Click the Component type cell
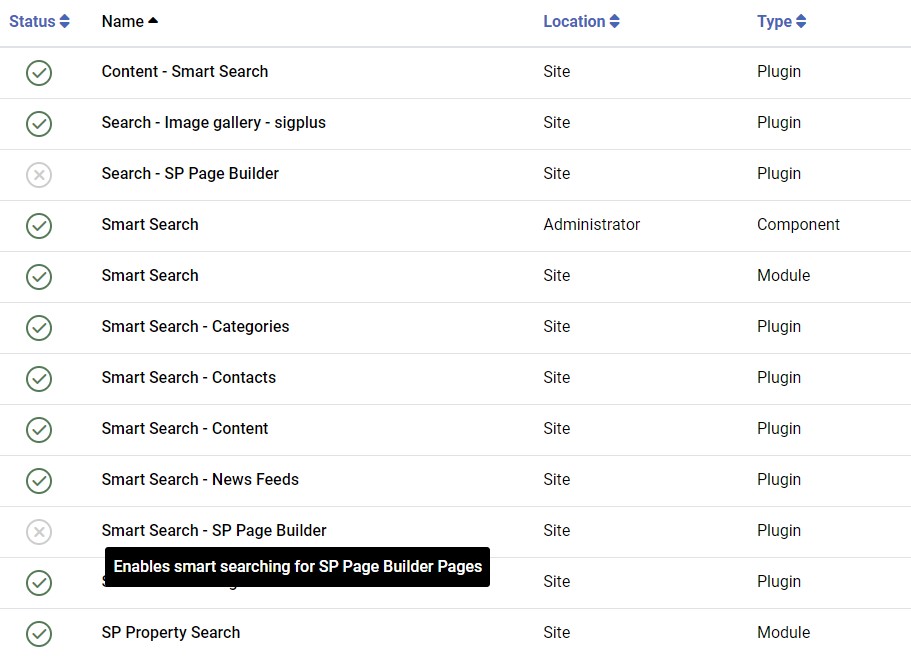The height and width of the screenshot is (659, 911). point(798,225)
